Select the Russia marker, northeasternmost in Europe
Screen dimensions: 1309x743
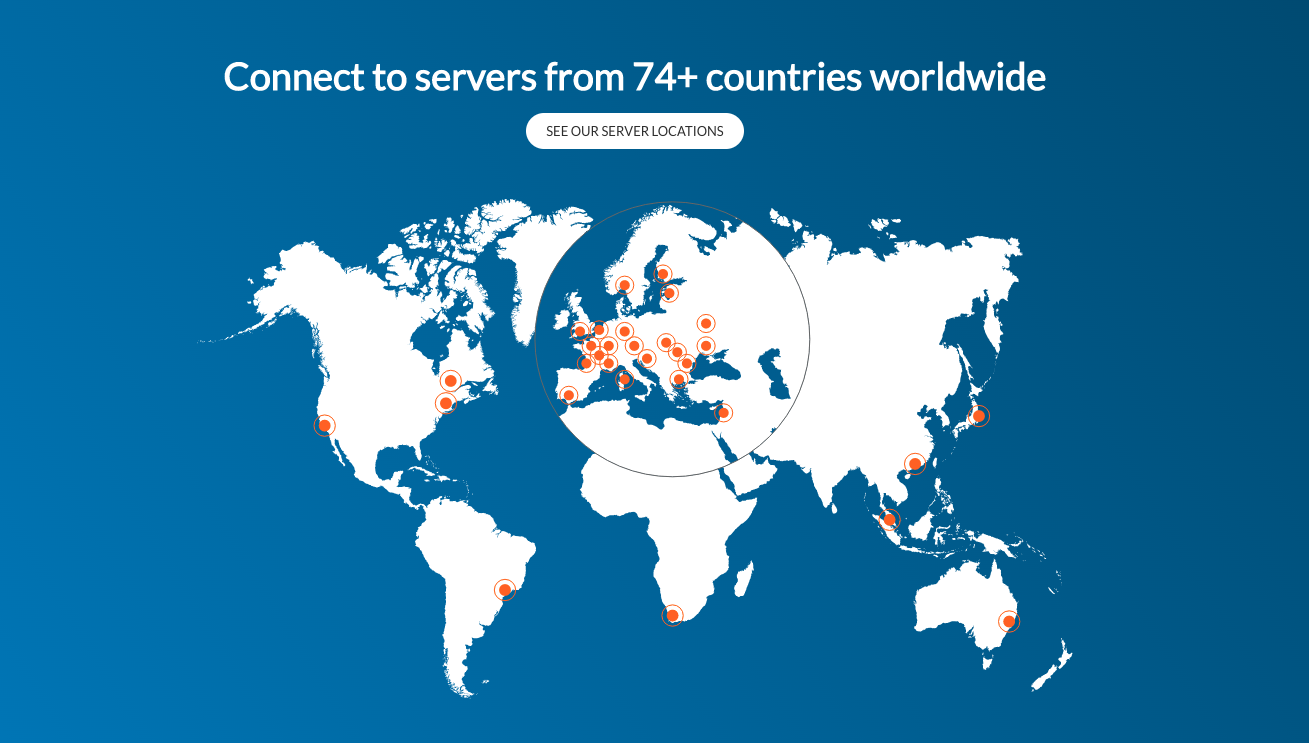pyautogui.click(x=706, y=323)
